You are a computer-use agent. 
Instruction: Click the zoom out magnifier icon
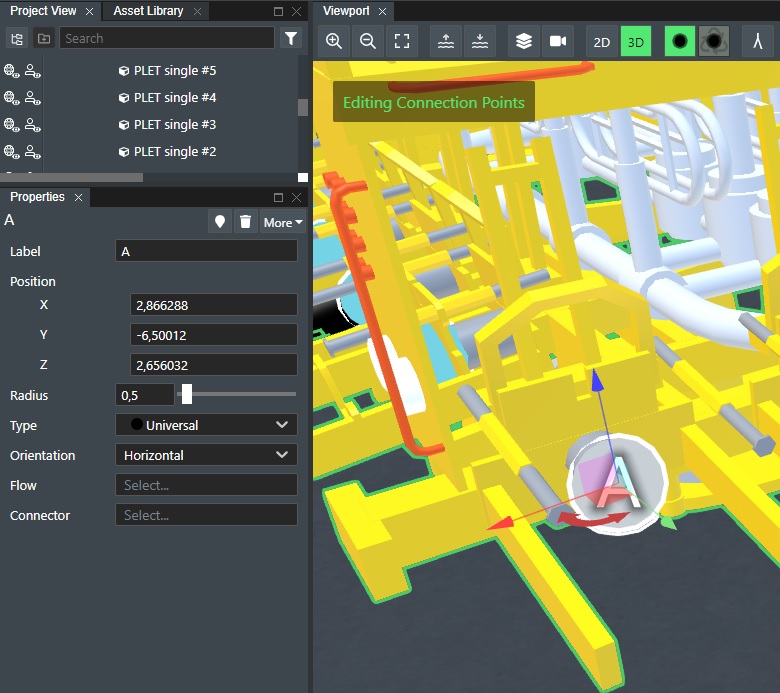click(x=368, y=41)
